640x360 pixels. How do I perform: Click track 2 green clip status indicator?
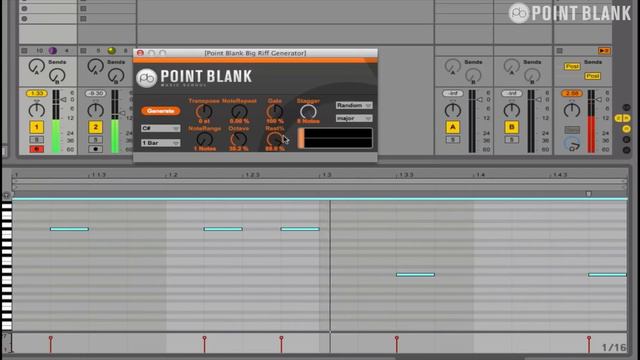111,51
